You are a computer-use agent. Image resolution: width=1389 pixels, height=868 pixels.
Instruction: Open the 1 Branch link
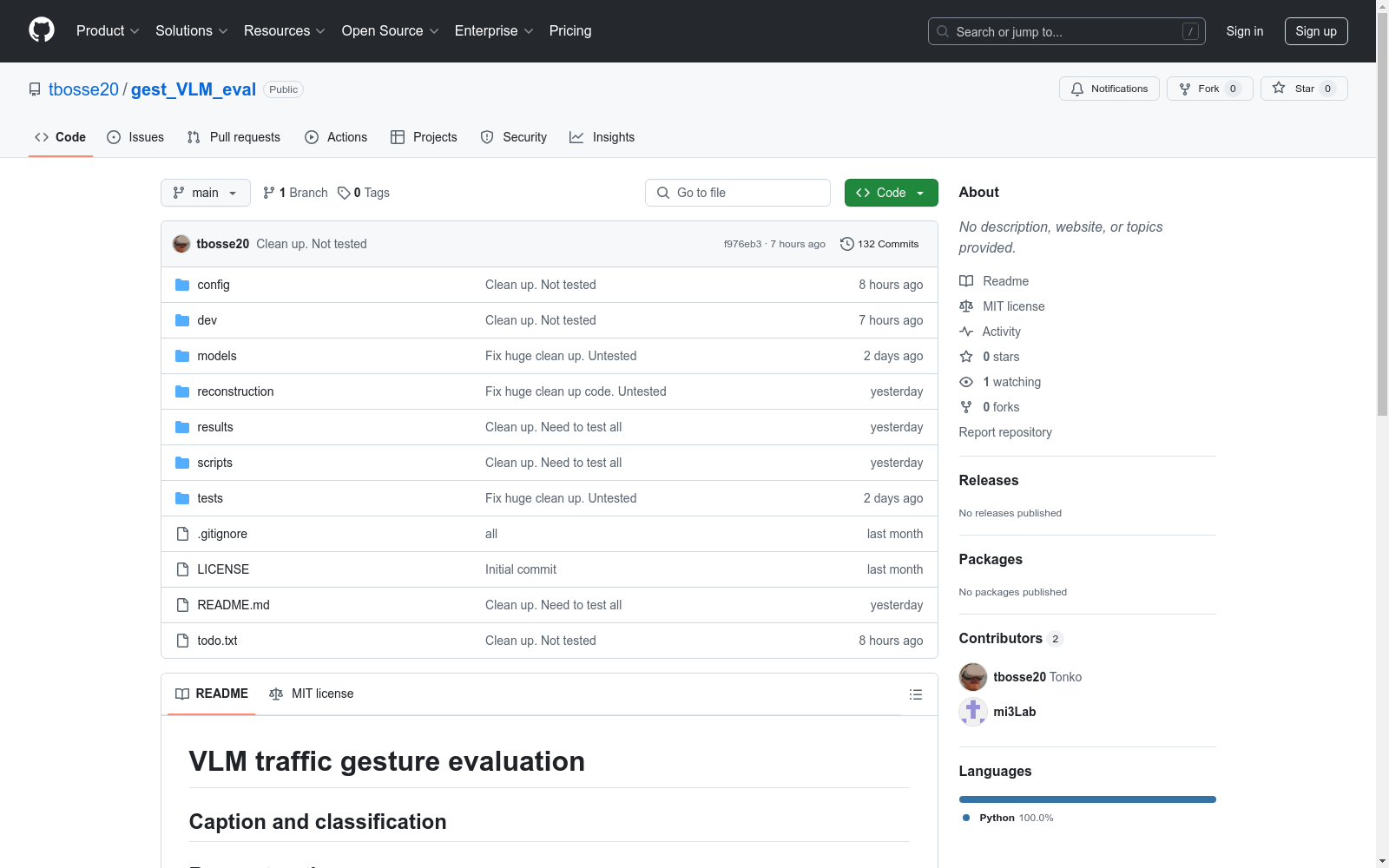click(295, 193)
